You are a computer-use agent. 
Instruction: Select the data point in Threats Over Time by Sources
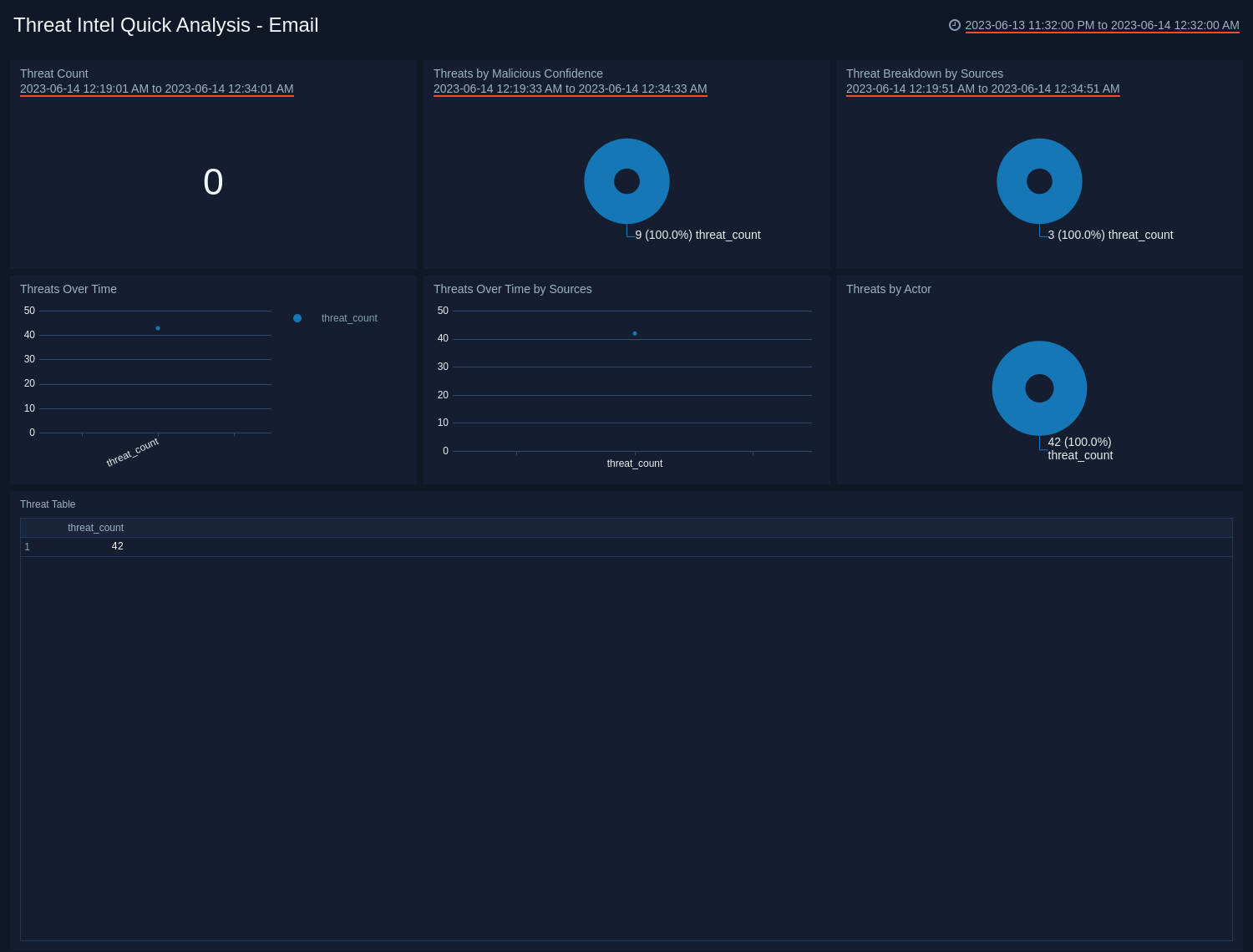click(635, 333)
